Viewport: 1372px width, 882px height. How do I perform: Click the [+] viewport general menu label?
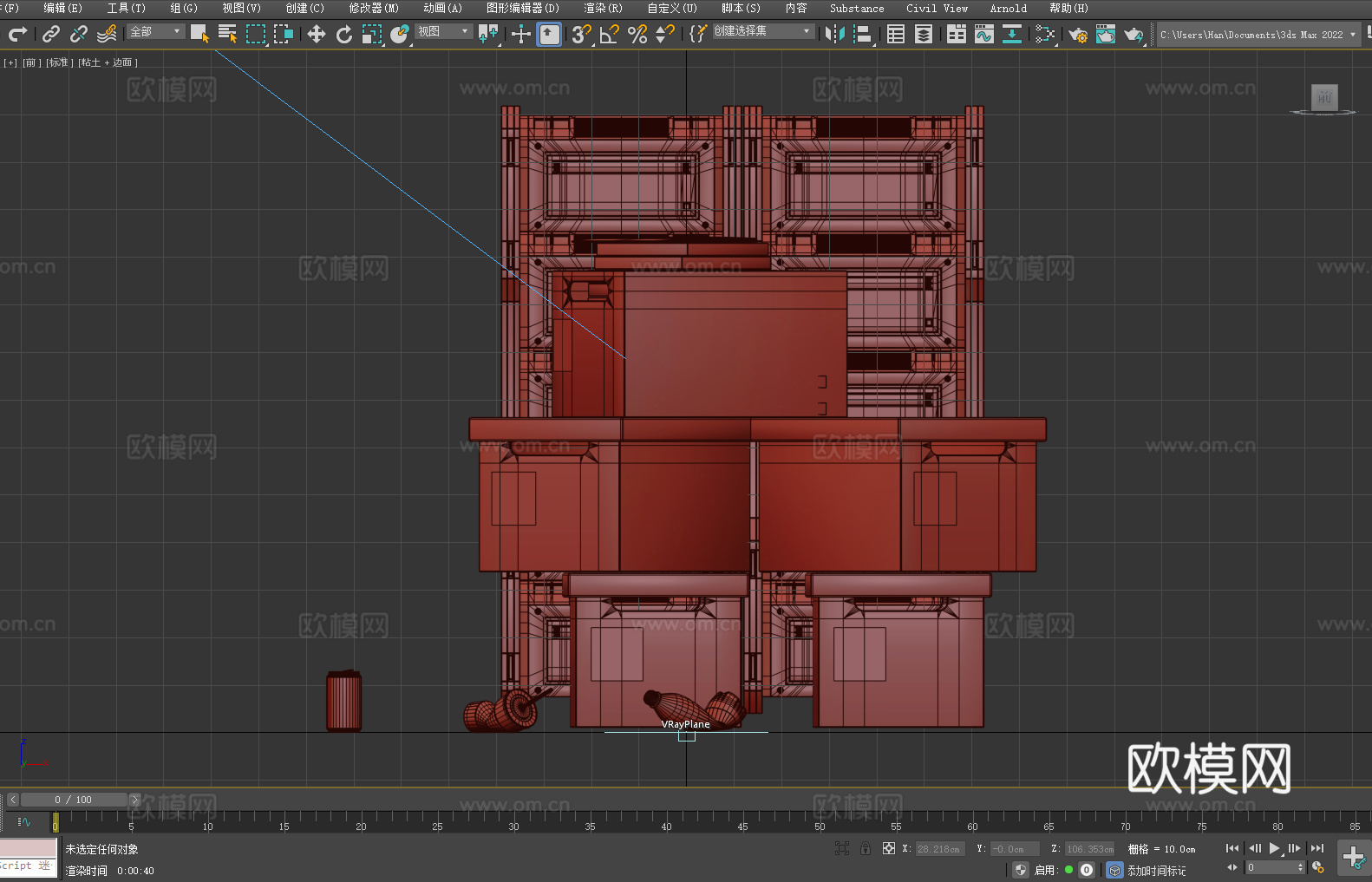10,62
